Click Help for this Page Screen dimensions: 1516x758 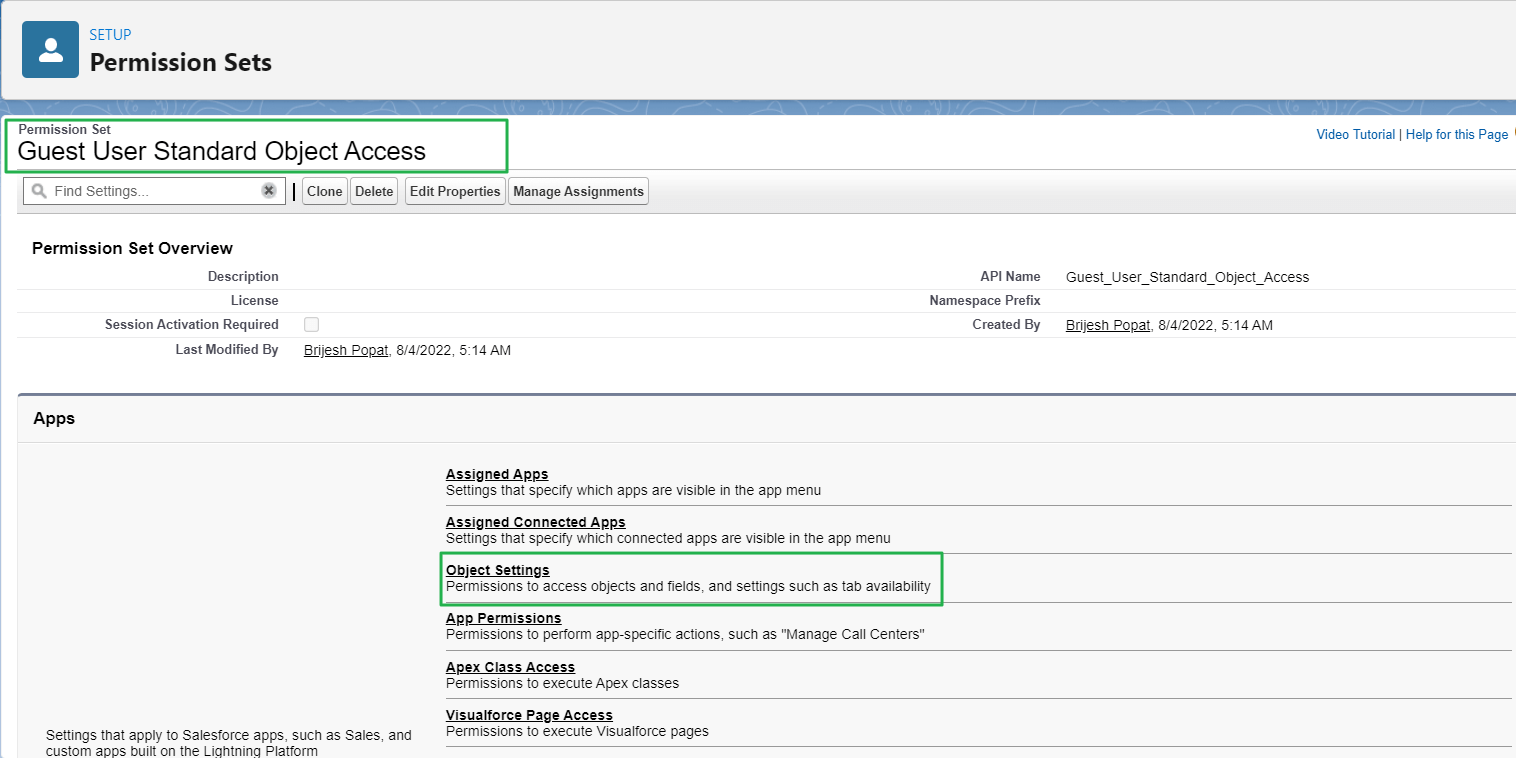pyautogui.click(x=1456, y=134)
